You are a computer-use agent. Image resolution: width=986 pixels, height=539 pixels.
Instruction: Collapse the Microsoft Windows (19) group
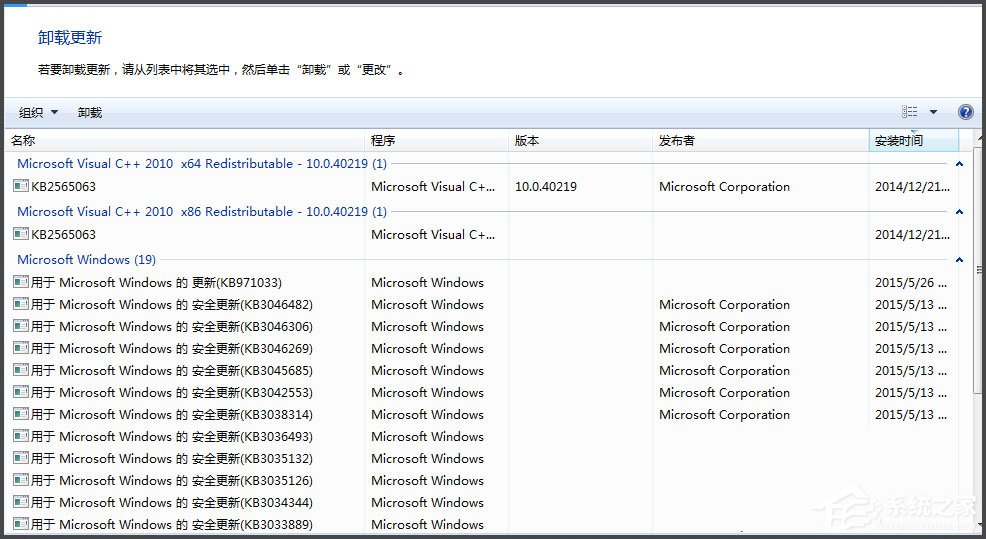point(959,260)
